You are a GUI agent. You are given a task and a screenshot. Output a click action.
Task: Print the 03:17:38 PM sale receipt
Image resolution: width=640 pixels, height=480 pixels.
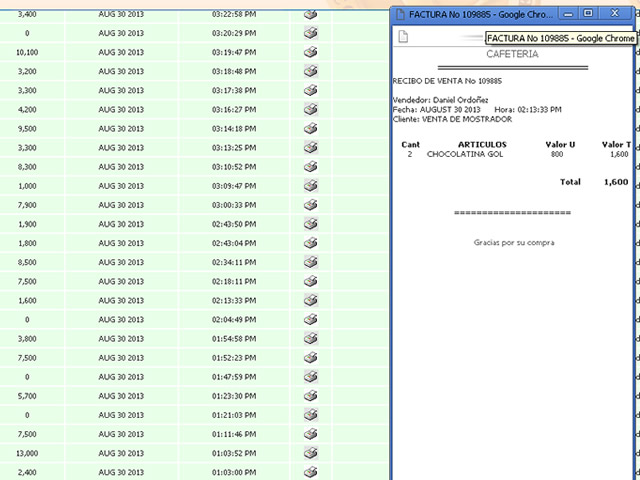click(311, 90)
